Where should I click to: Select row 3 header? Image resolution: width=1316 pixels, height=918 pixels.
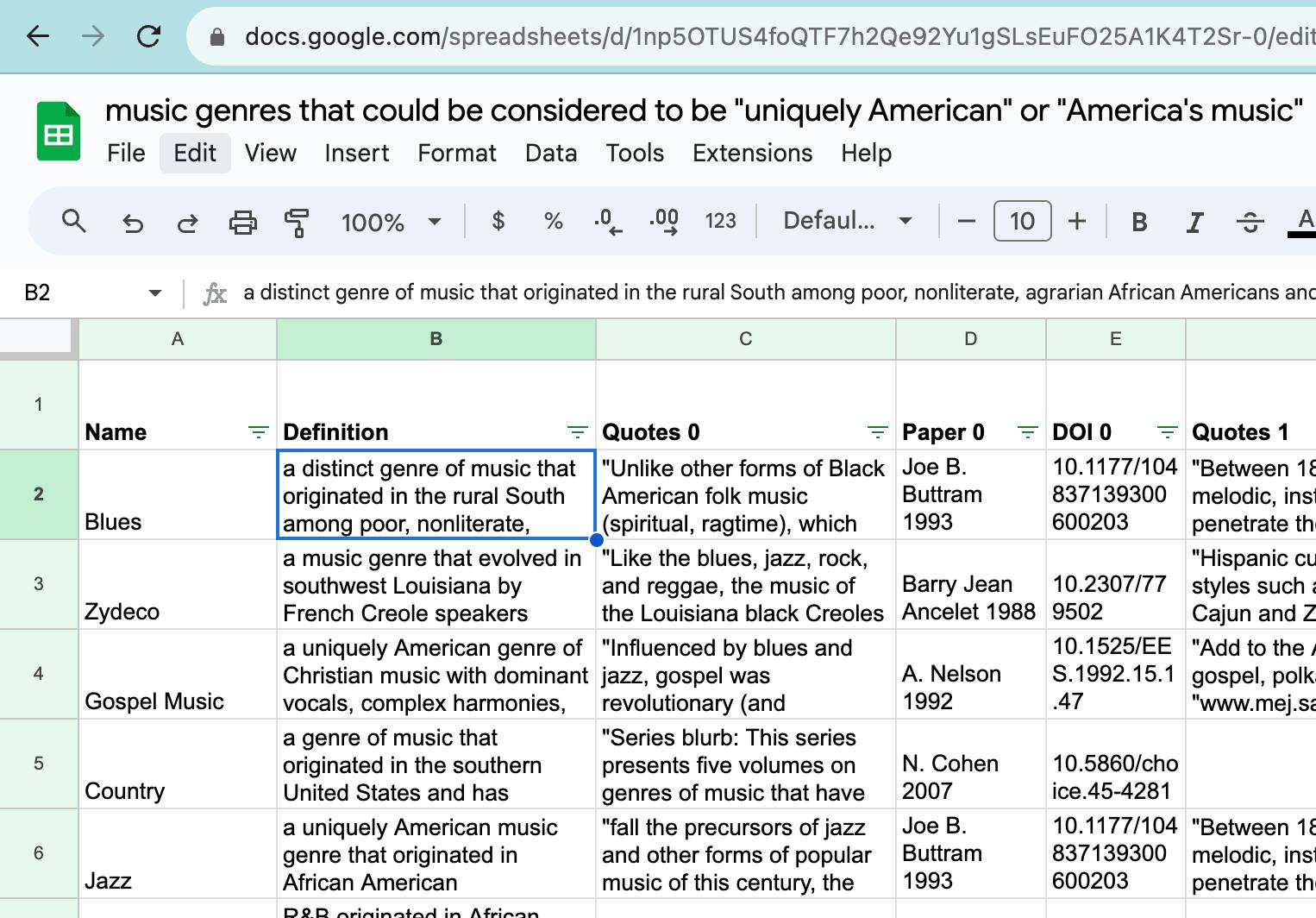click(x=39, y=584)
